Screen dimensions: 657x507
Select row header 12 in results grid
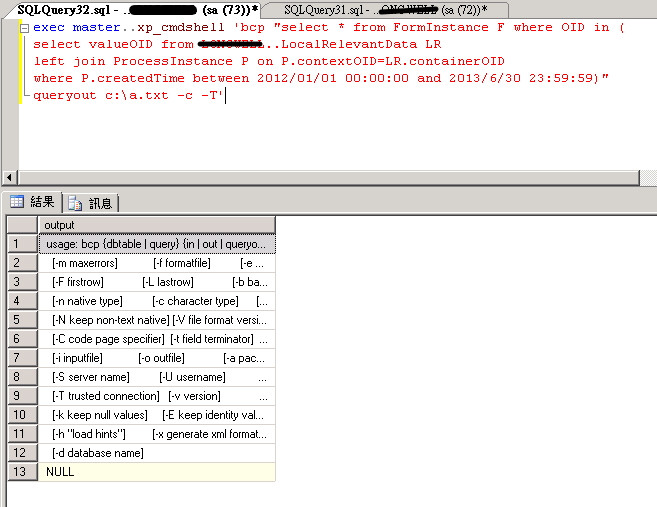tap(23, 453)
